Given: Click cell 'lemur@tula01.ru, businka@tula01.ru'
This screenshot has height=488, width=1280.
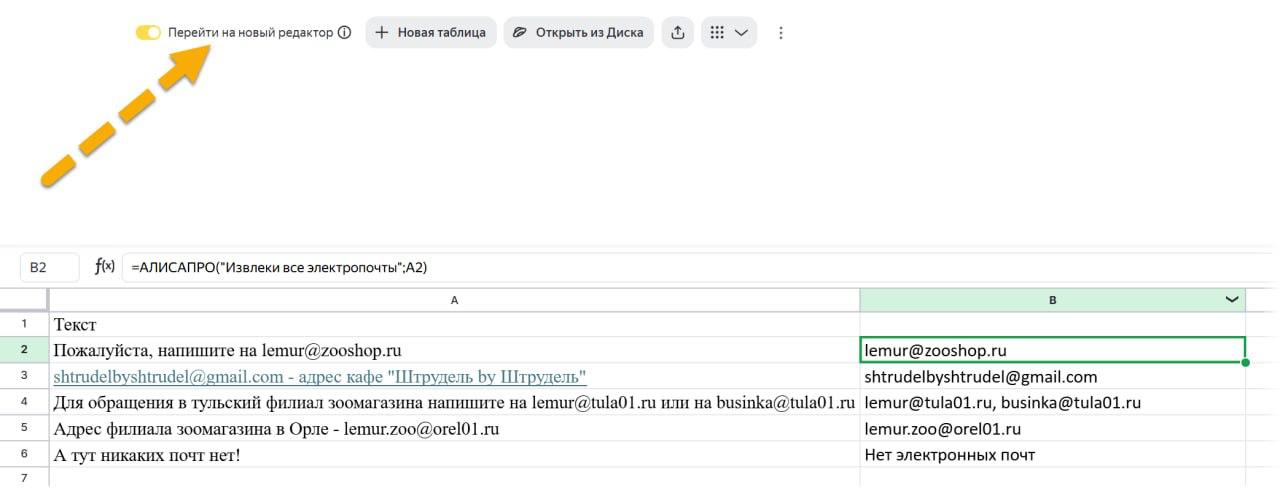Looking at the screenshot, I should coord(1052,402).
